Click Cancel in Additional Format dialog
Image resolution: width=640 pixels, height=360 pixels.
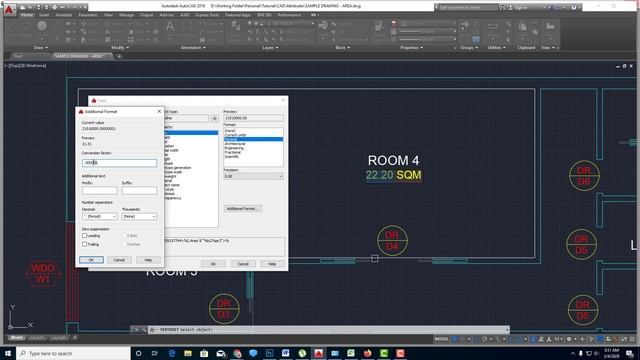click(119, 260)
